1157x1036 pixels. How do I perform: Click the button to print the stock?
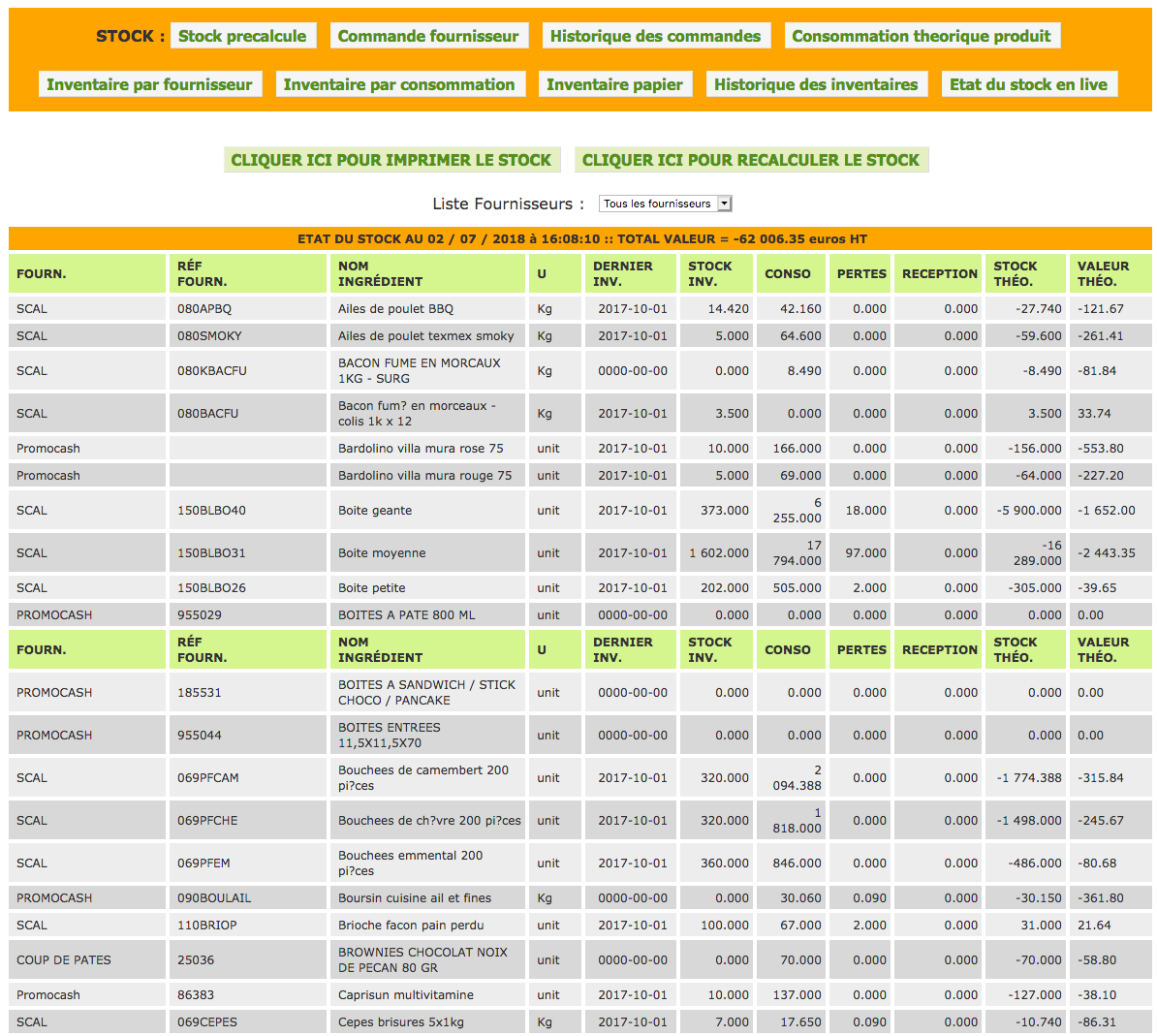click(x=391, y=160)
